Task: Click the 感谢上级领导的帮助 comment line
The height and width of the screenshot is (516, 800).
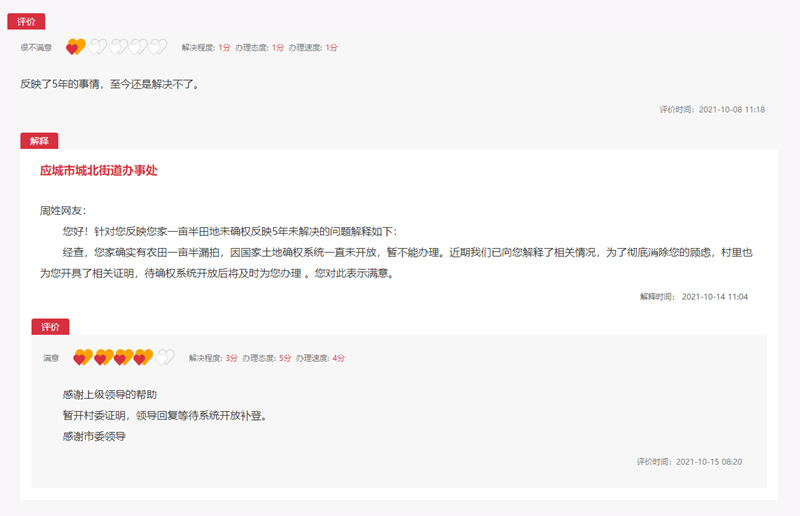Action: coord(109,395)
